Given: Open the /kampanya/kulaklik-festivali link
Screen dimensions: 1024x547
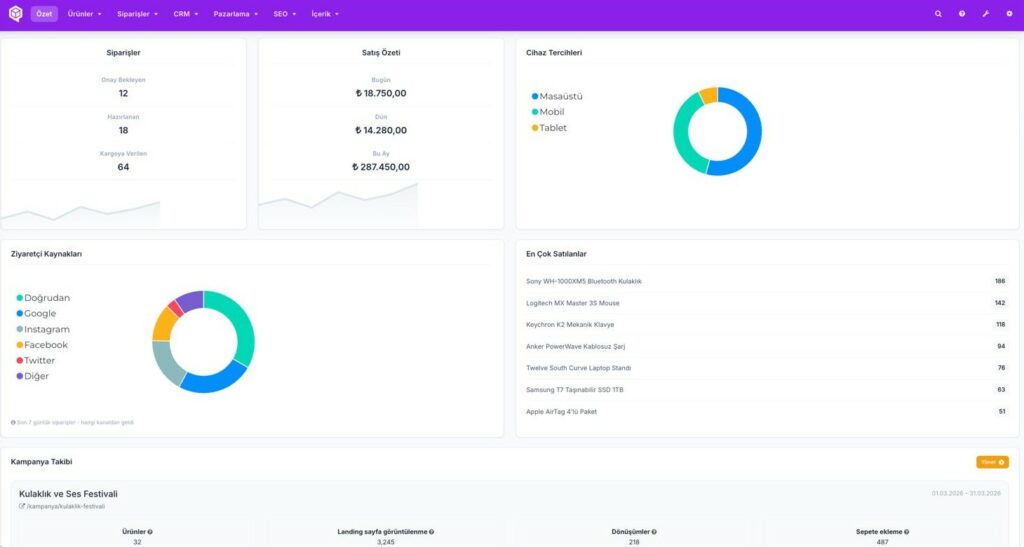Looking at the screenshot, I should pos(62,507).
